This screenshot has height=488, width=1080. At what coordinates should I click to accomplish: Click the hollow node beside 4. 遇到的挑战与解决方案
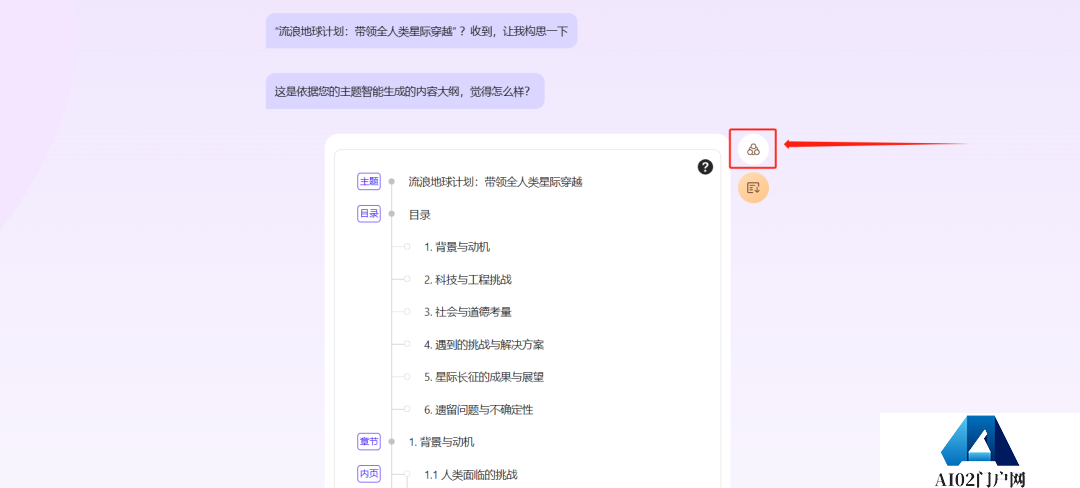click(x=407, y=344)
